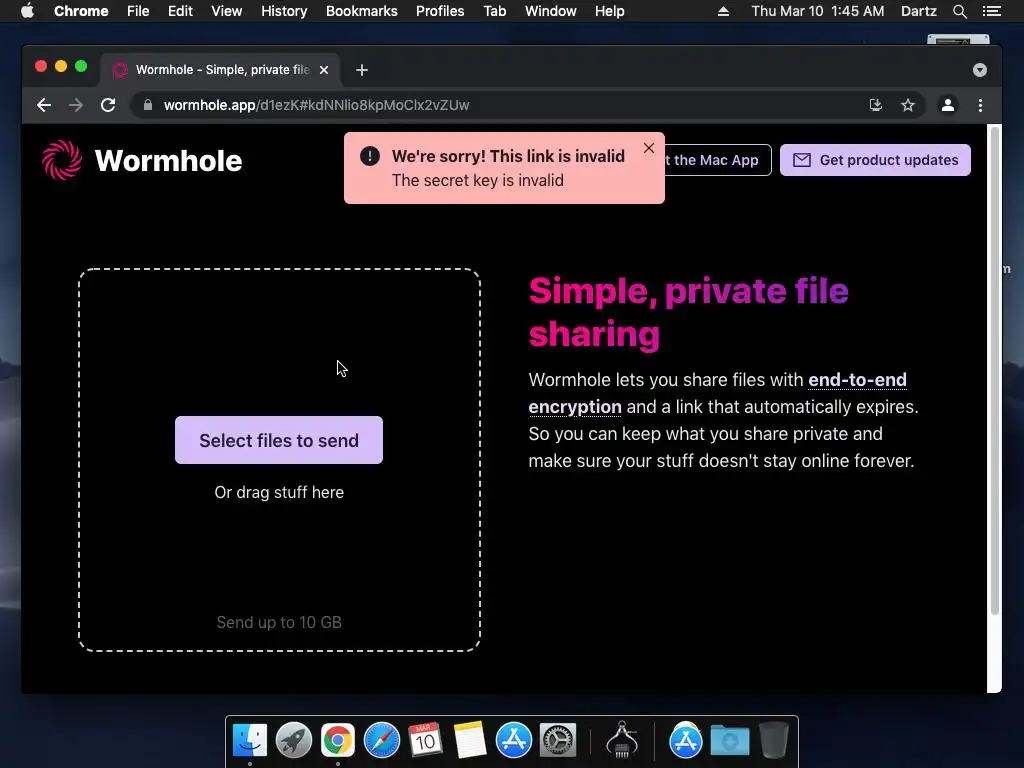Click Chrome icon in the Dock
This screenshot has height=768, width=1024.
click(x=338, y=741)
